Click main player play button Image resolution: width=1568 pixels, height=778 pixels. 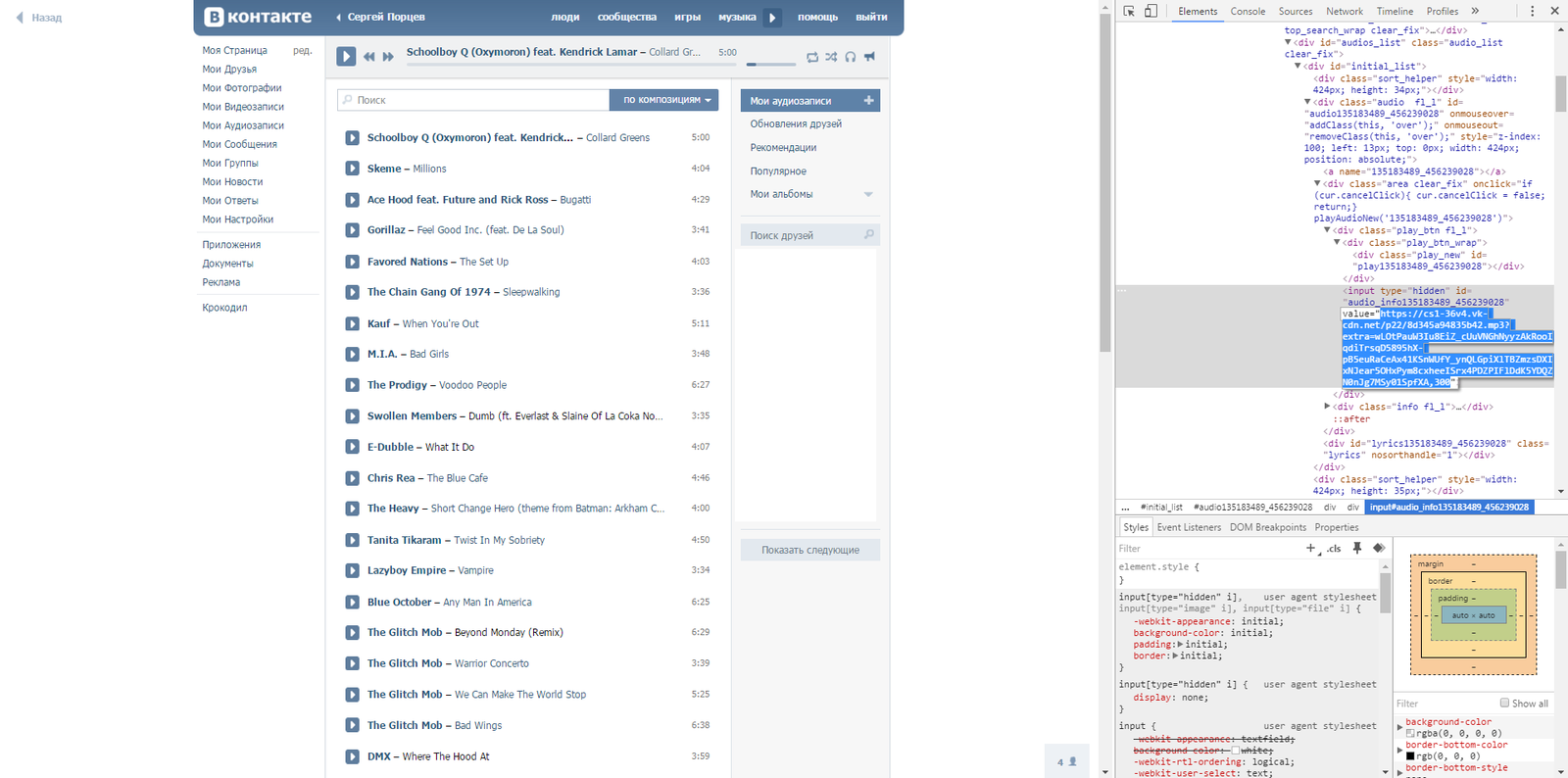[x=346, y=56]
